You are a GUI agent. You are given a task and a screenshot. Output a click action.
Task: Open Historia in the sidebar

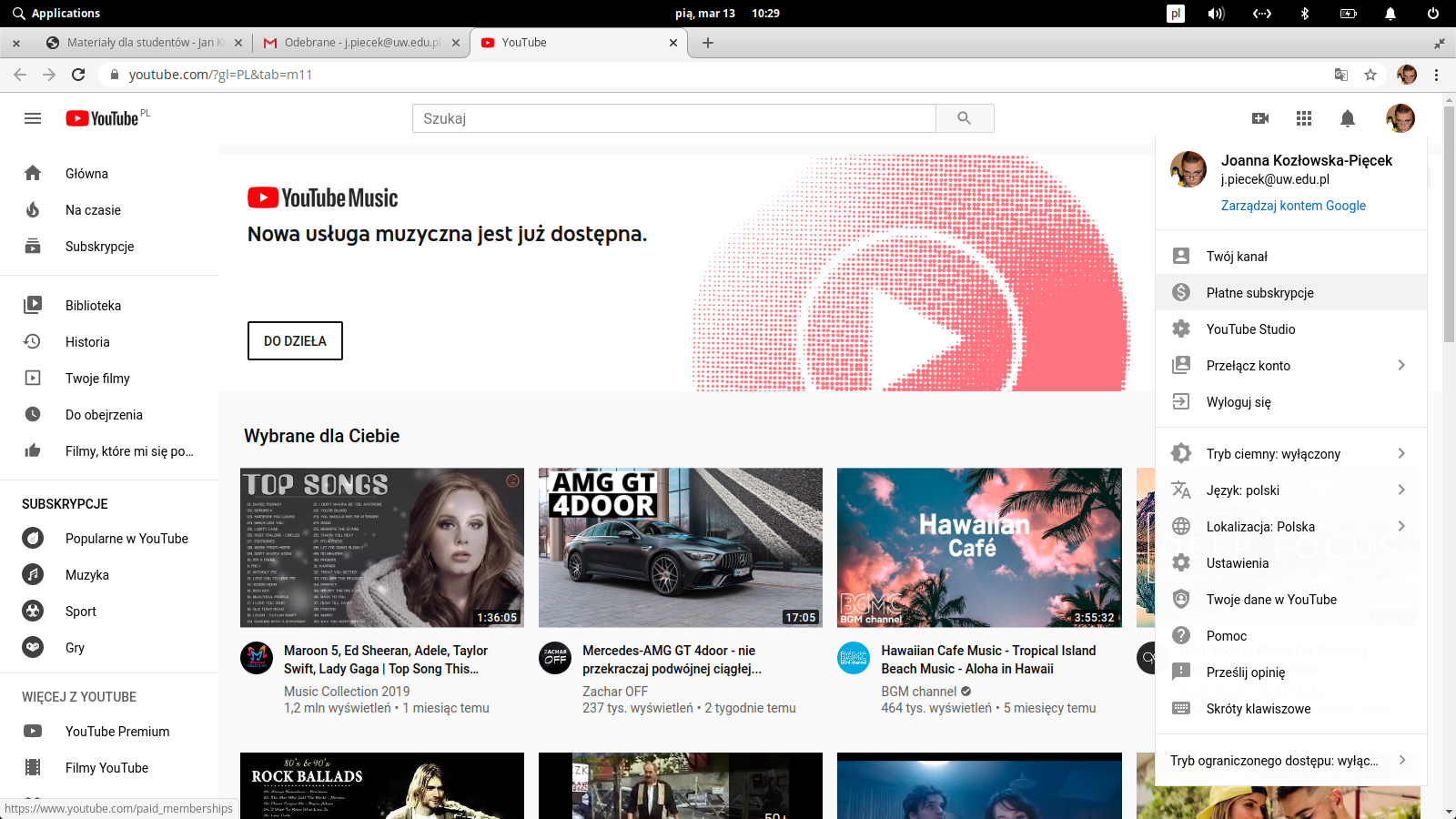tap(109, 342)
